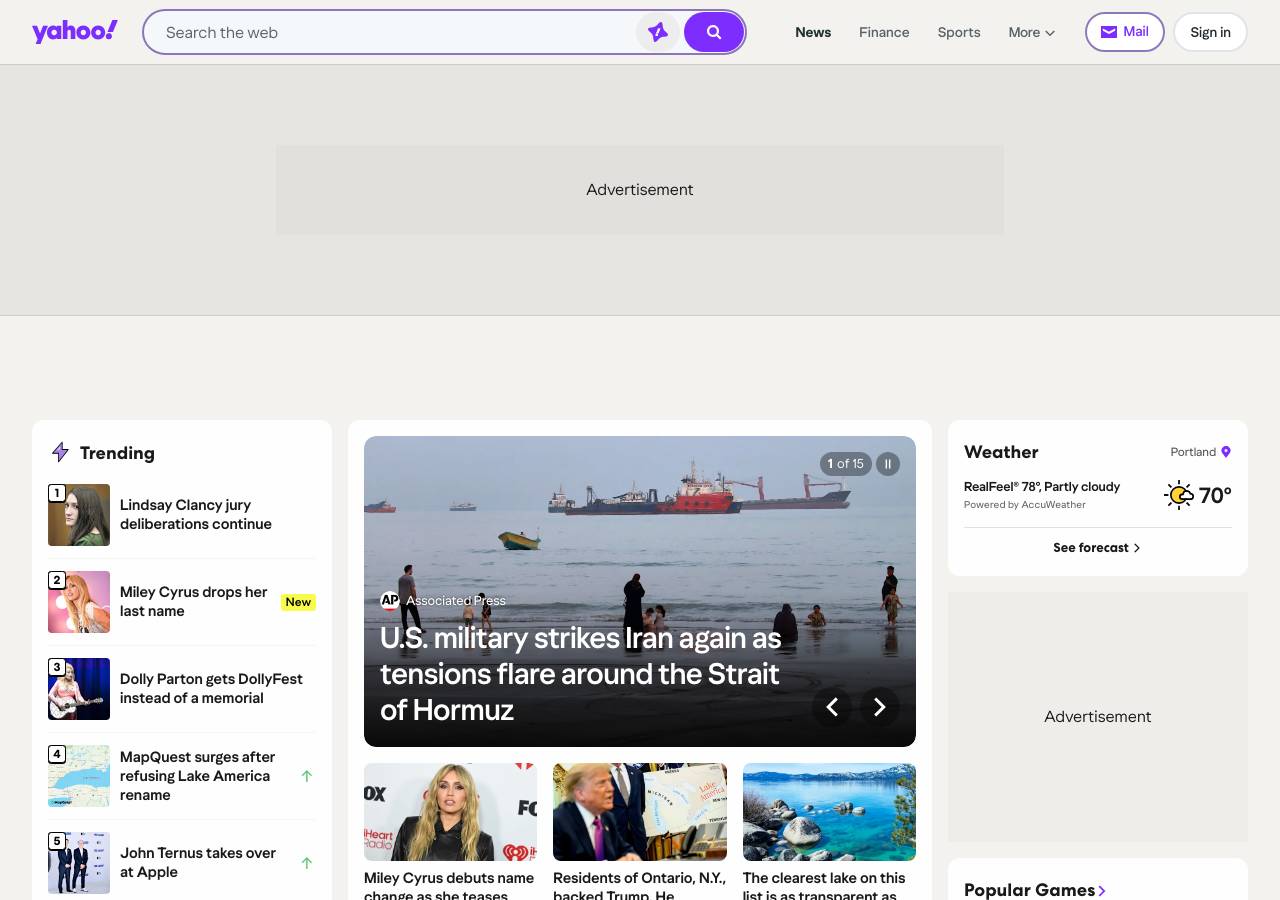The width and height of the screenshot is (1280, 900).
Task: Click the weather location pin icon
Action: tap(1226, 452)
